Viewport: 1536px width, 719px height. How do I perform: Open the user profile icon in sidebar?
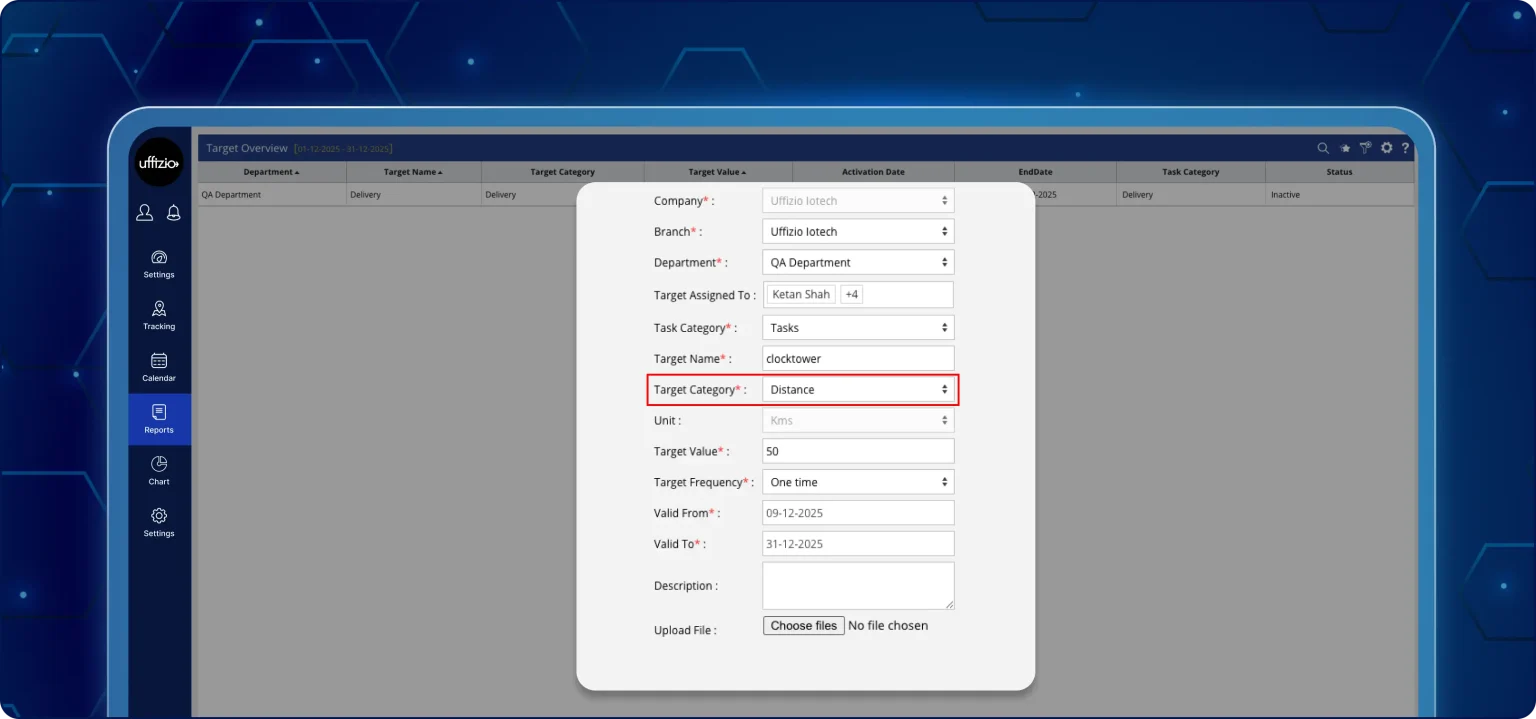click(x=145, y=212)
